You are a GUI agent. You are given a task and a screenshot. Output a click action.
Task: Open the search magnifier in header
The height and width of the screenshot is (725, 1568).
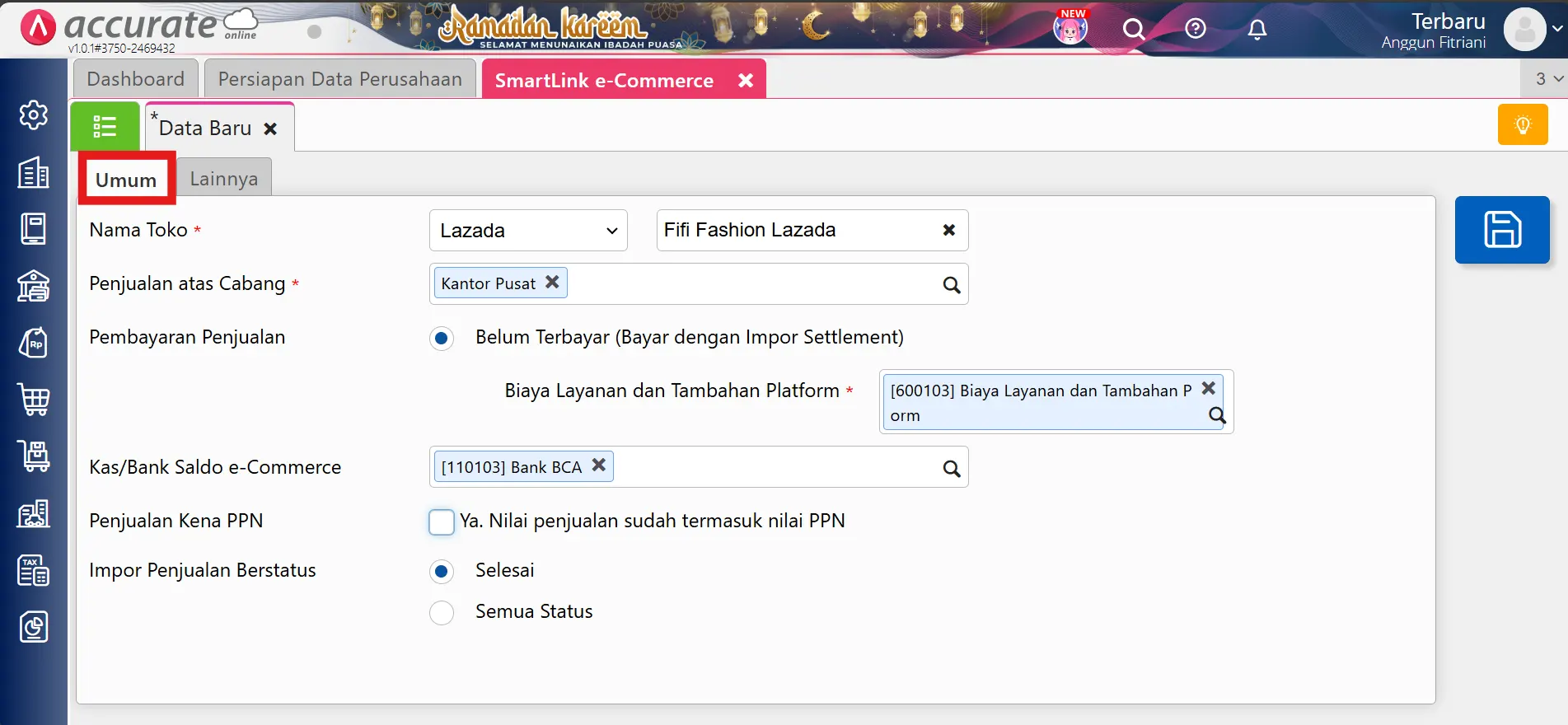click(x=1134, y=30)
